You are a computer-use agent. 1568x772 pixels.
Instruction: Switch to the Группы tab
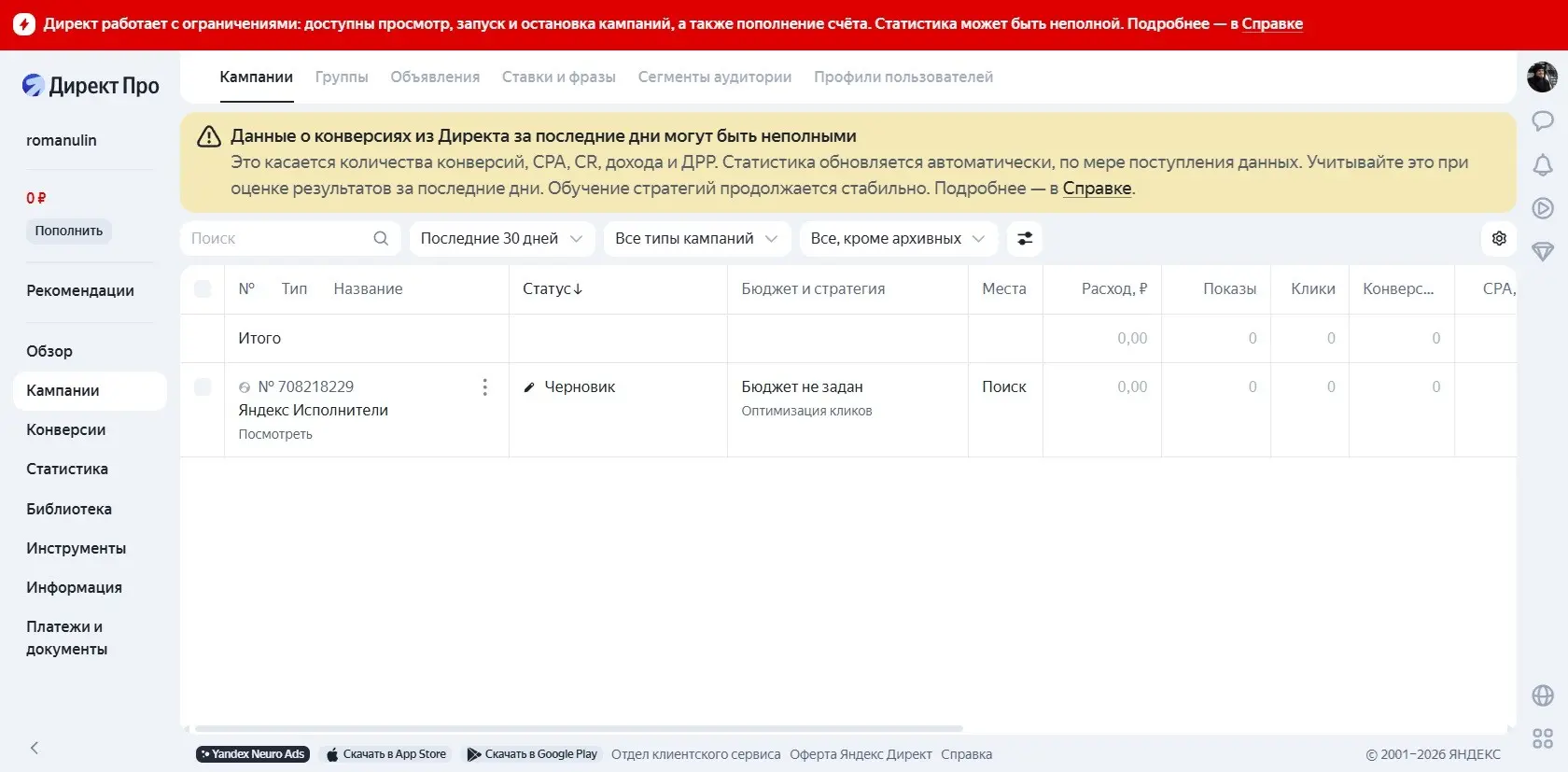342,77
